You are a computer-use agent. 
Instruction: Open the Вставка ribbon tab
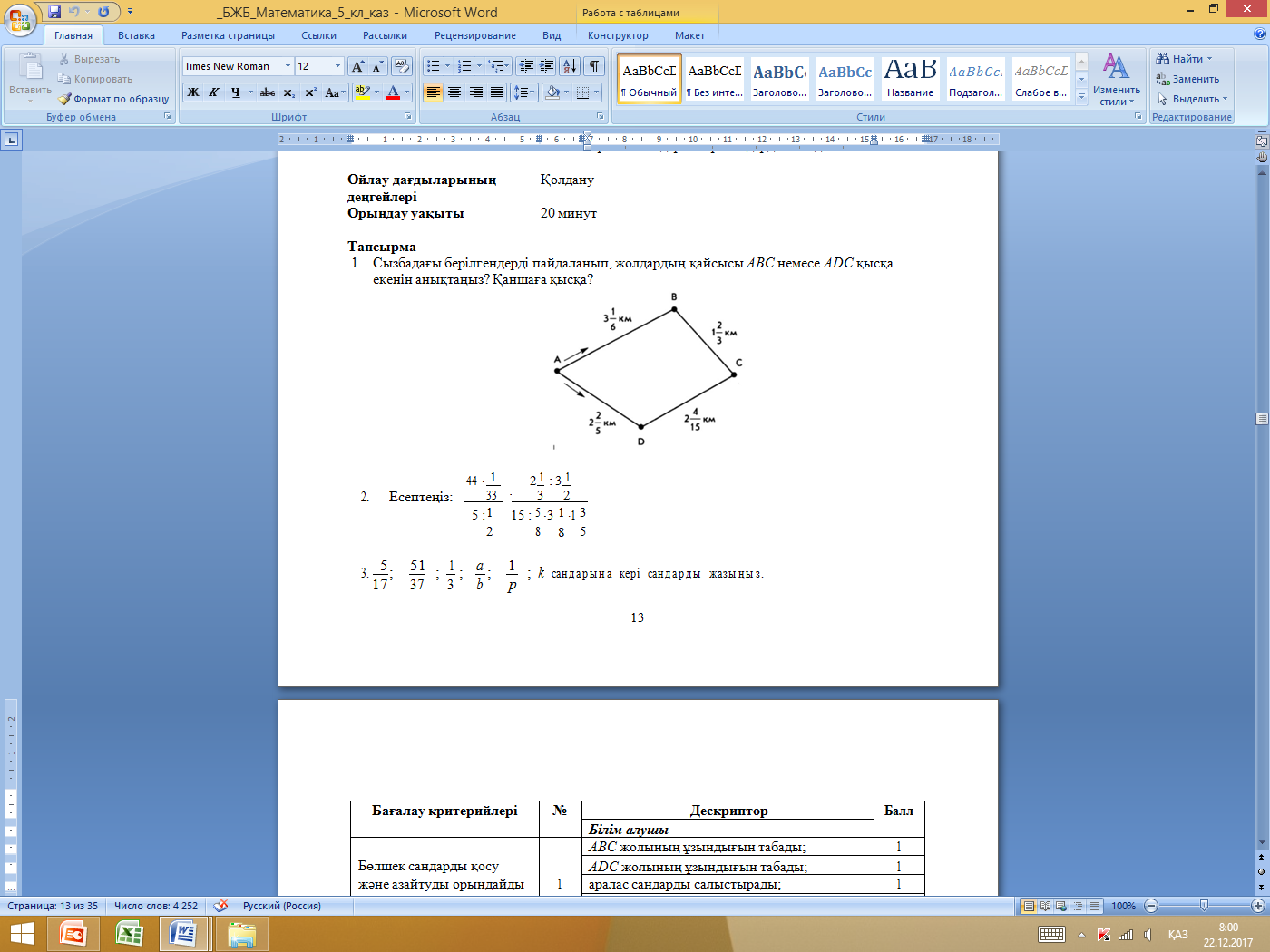136,35
